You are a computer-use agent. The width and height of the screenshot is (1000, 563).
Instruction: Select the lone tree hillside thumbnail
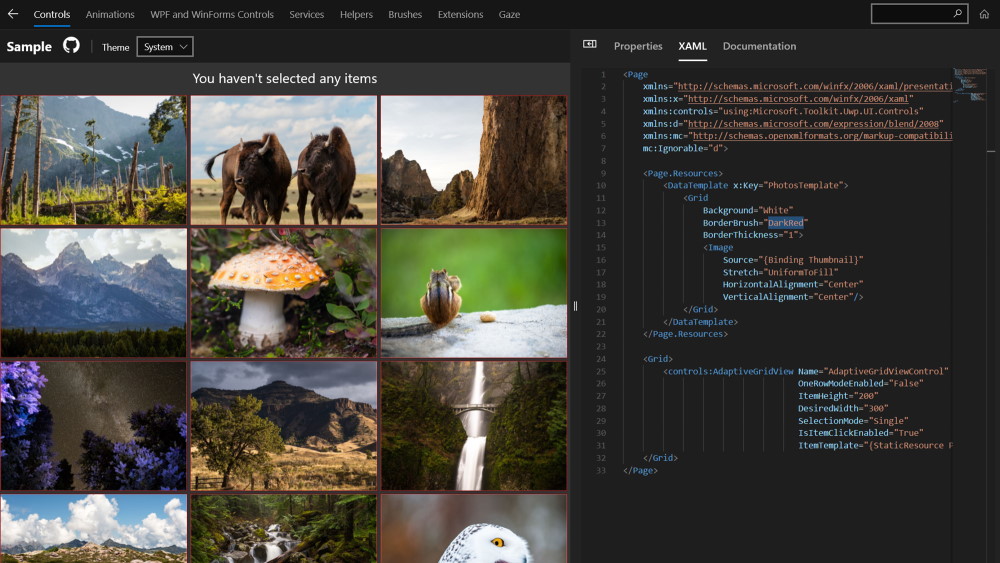(284, 426)
